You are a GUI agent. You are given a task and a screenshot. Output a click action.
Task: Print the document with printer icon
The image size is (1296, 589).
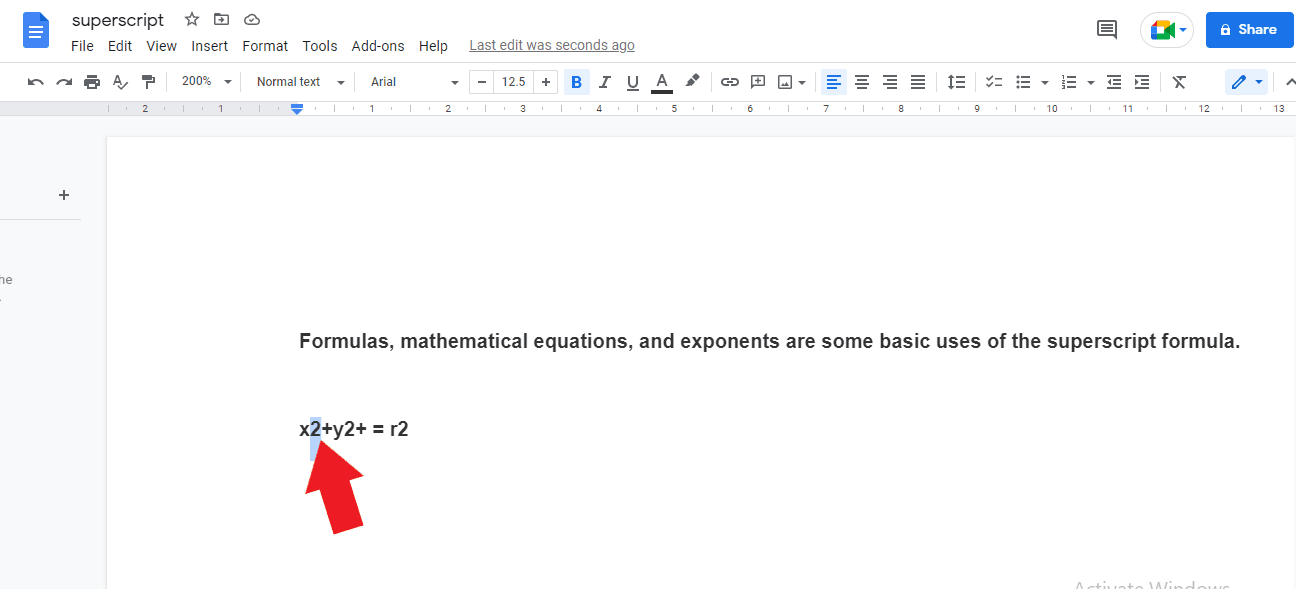(92, 82)
